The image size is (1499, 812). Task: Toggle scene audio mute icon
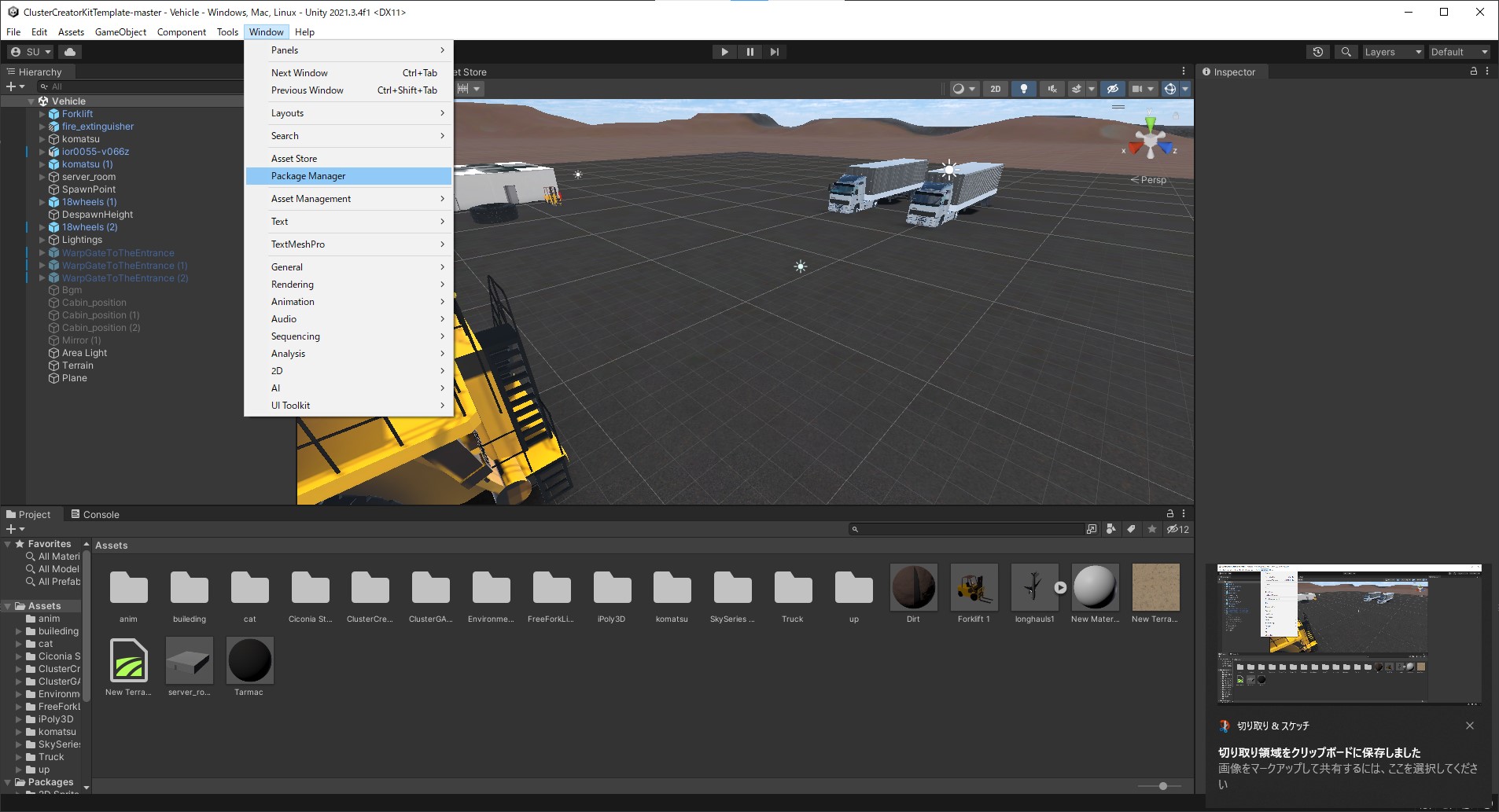1052,89
